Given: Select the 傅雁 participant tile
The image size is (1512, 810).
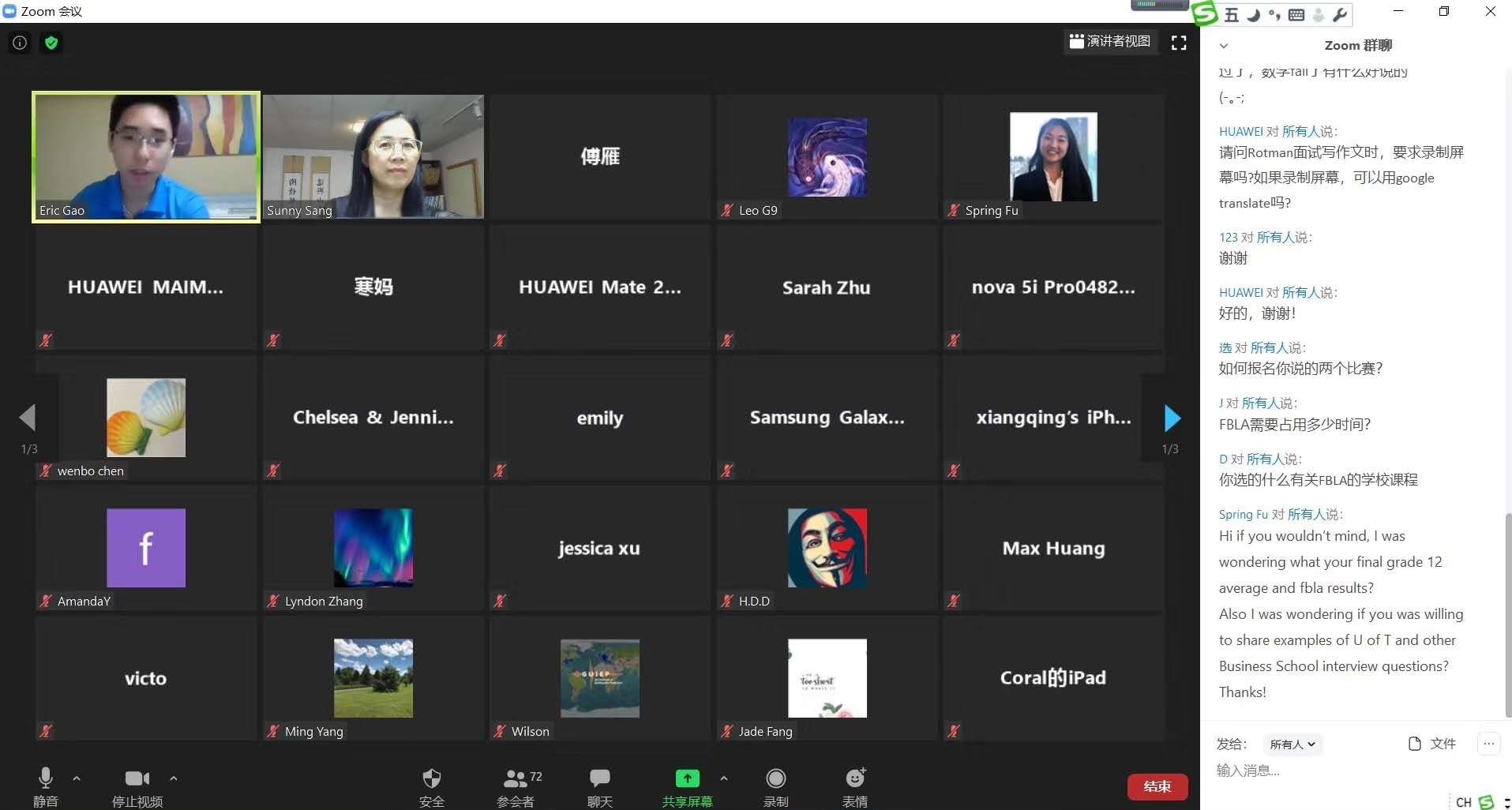Looking at the screenshot, I should point(600,156).
